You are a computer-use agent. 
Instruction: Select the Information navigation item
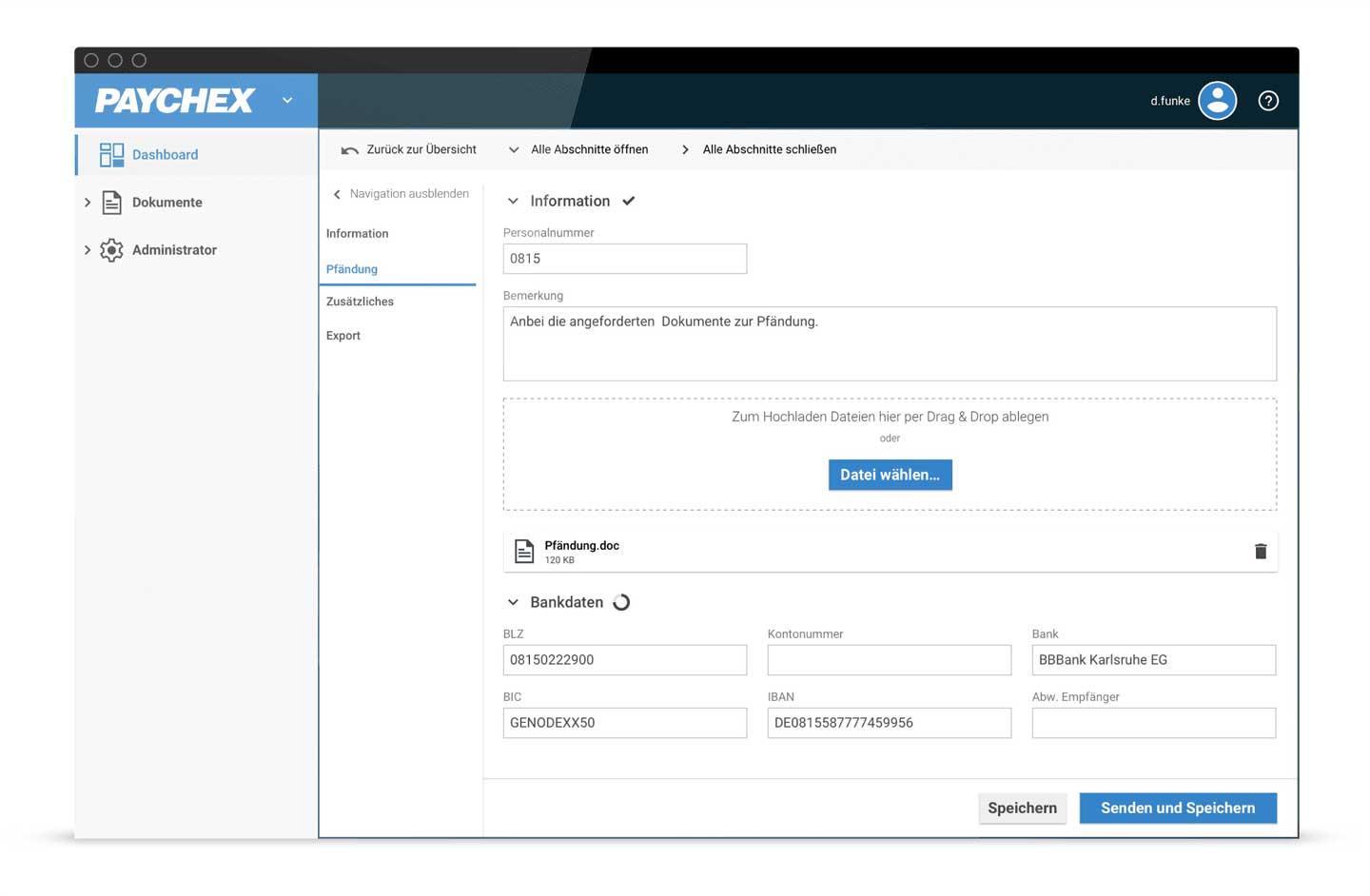[x=358, y=233]
